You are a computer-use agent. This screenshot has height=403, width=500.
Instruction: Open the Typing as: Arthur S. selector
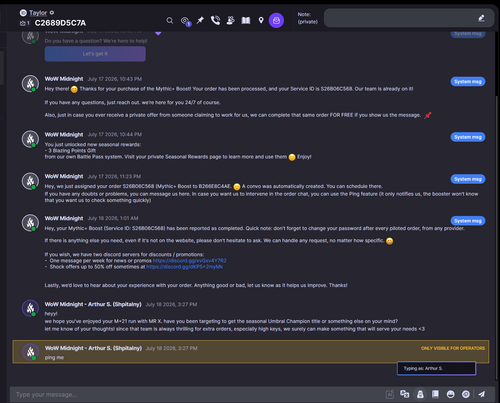tap(436, 368)
